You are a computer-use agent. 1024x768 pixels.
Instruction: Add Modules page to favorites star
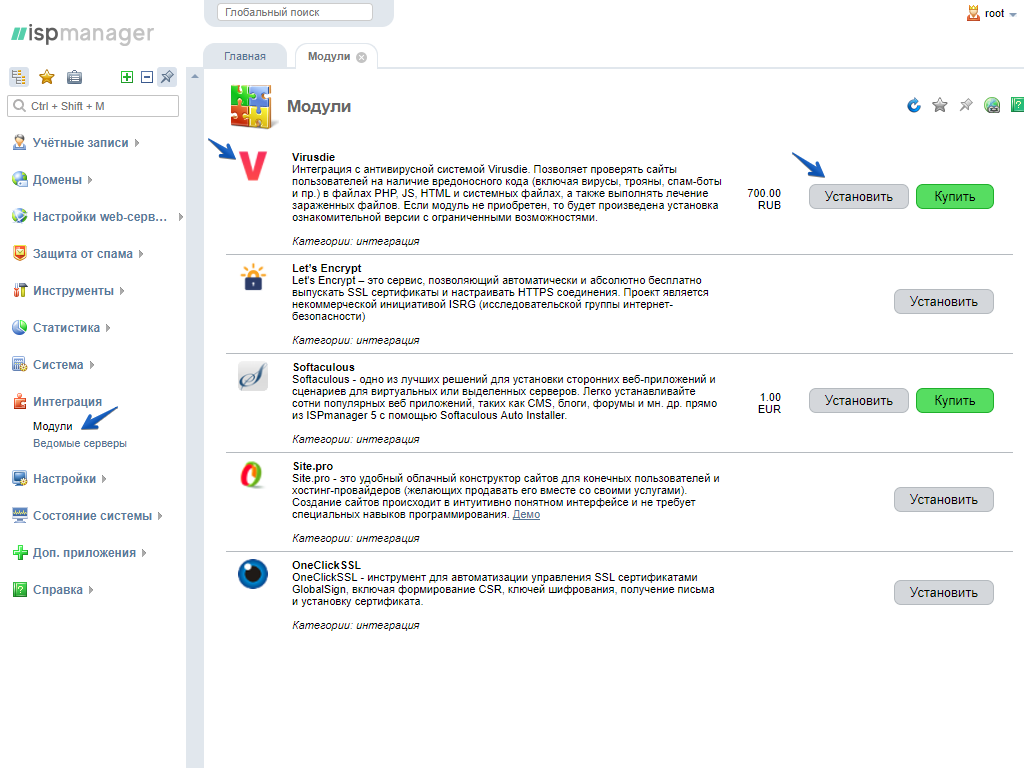940,105
